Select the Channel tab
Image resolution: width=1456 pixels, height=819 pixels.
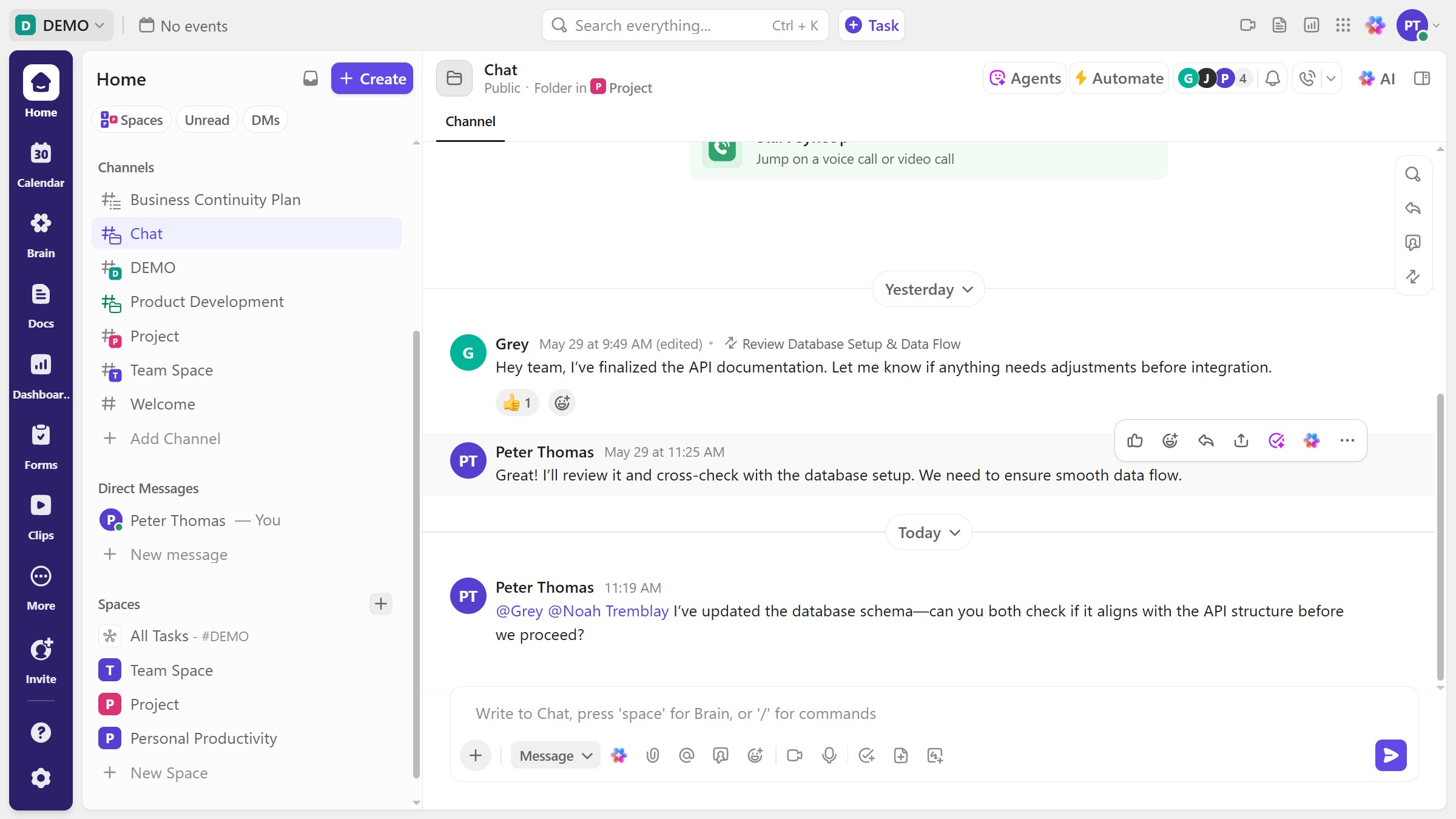(470, 121)
